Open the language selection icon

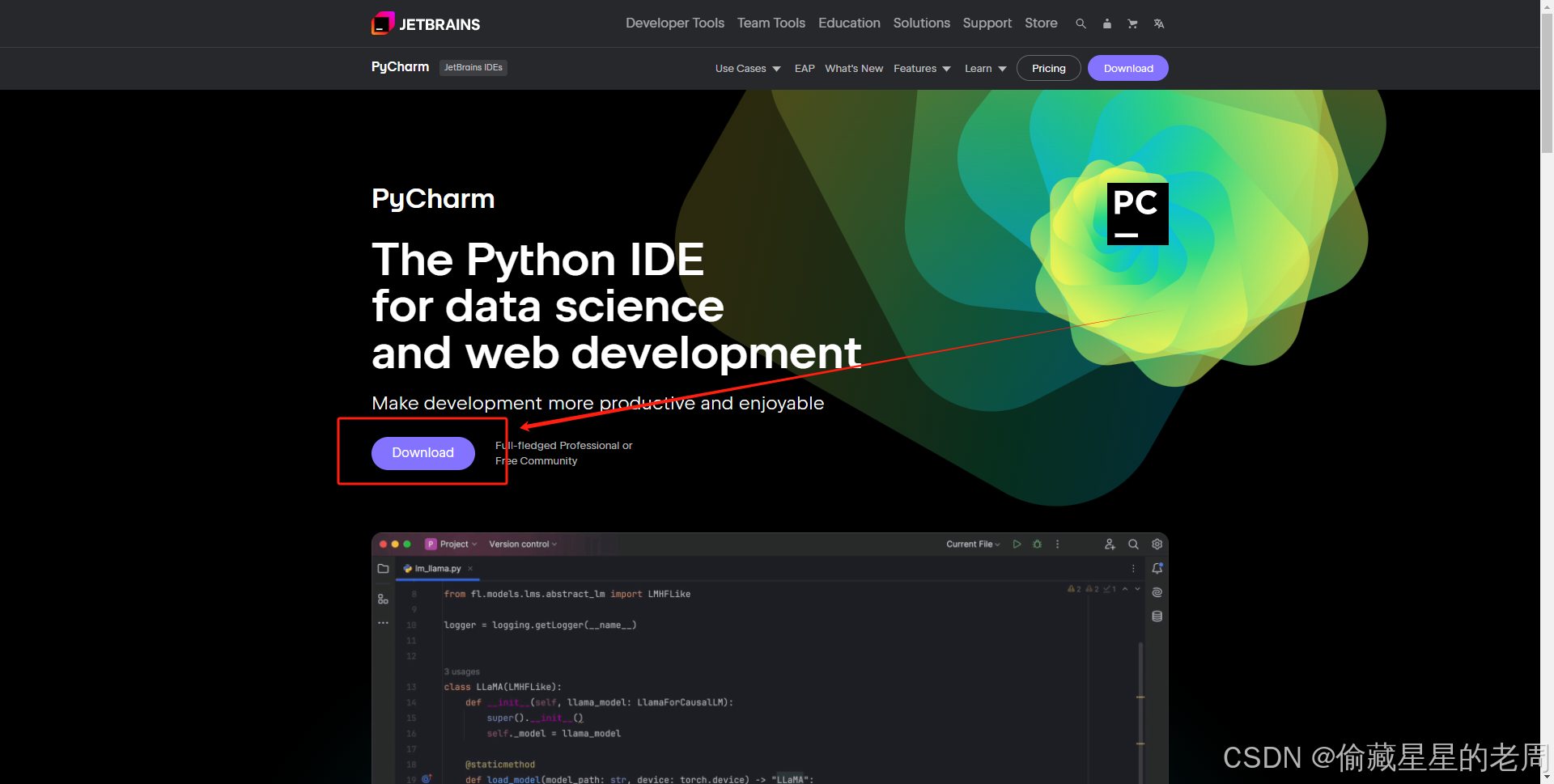1159,23
